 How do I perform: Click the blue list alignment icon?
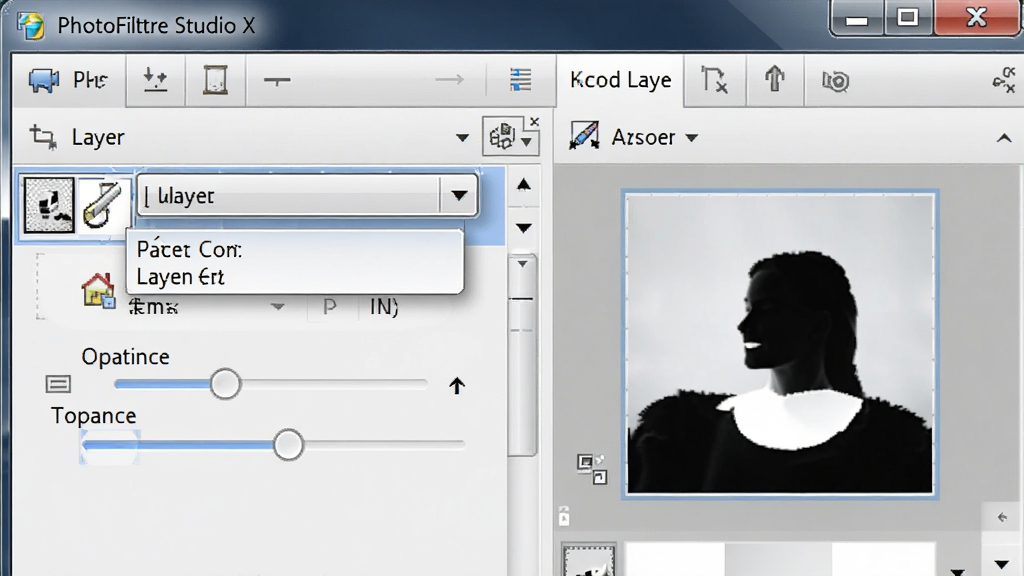tap(520, 80)
